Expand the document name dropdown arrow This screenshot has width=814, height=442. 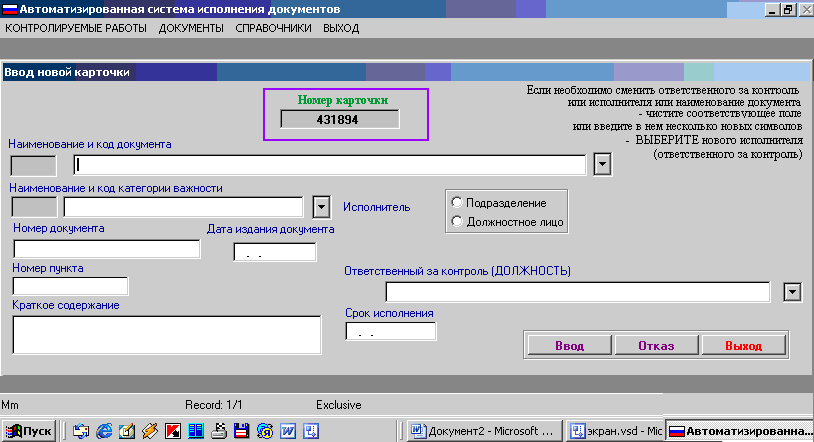(602, 164)
